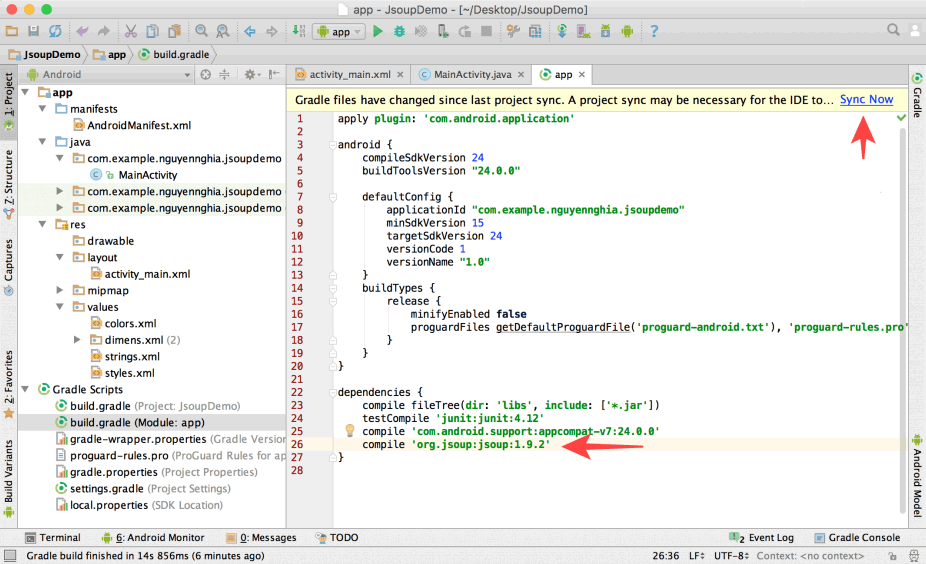926x564 pixels.
Task: Close the app editor tab
Action: point(582,74)
